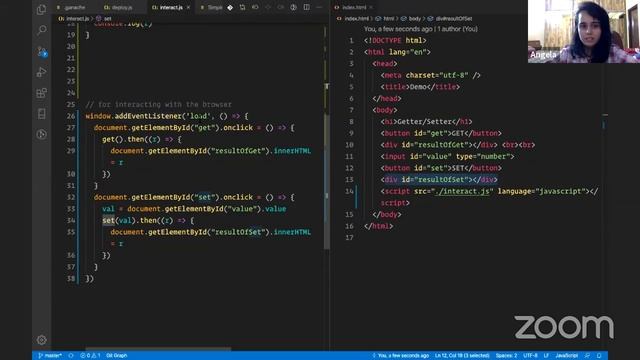Click the sync changes status bar icon
The height and width of the screenshot is (360, 640).
point(71,356)
